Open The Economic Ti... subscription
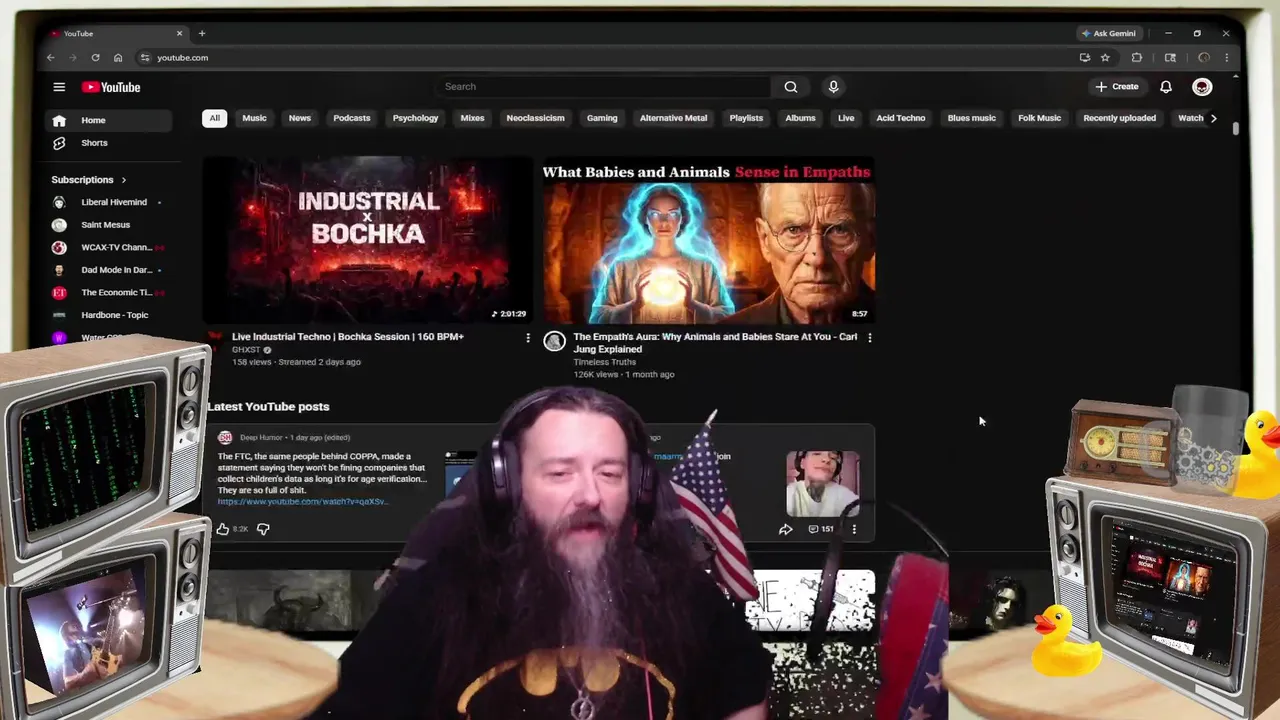This screenshot has height=720, width=1280. (111, 293)
